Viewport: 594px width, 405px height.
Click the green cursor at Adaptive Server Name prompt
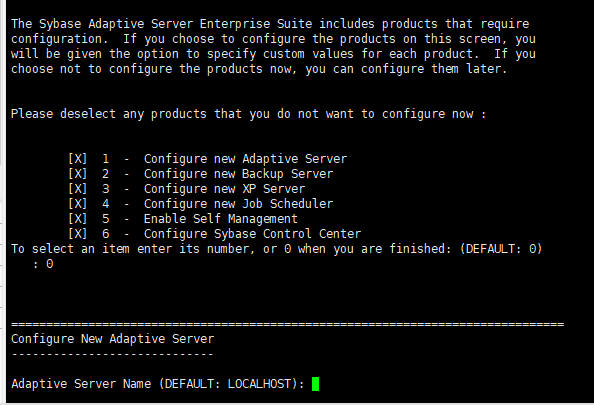point(315,384)
